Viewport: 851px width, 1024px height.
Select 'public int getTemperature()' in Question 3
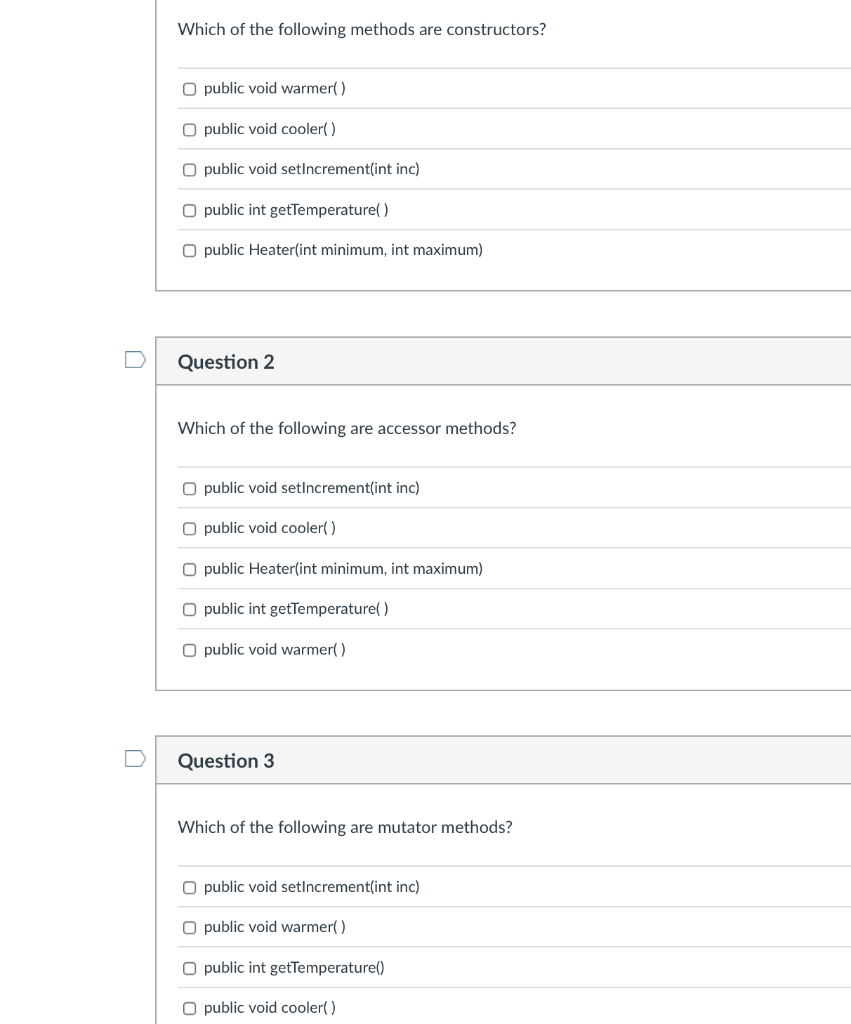pyautogui.click(x=189, y=968)
